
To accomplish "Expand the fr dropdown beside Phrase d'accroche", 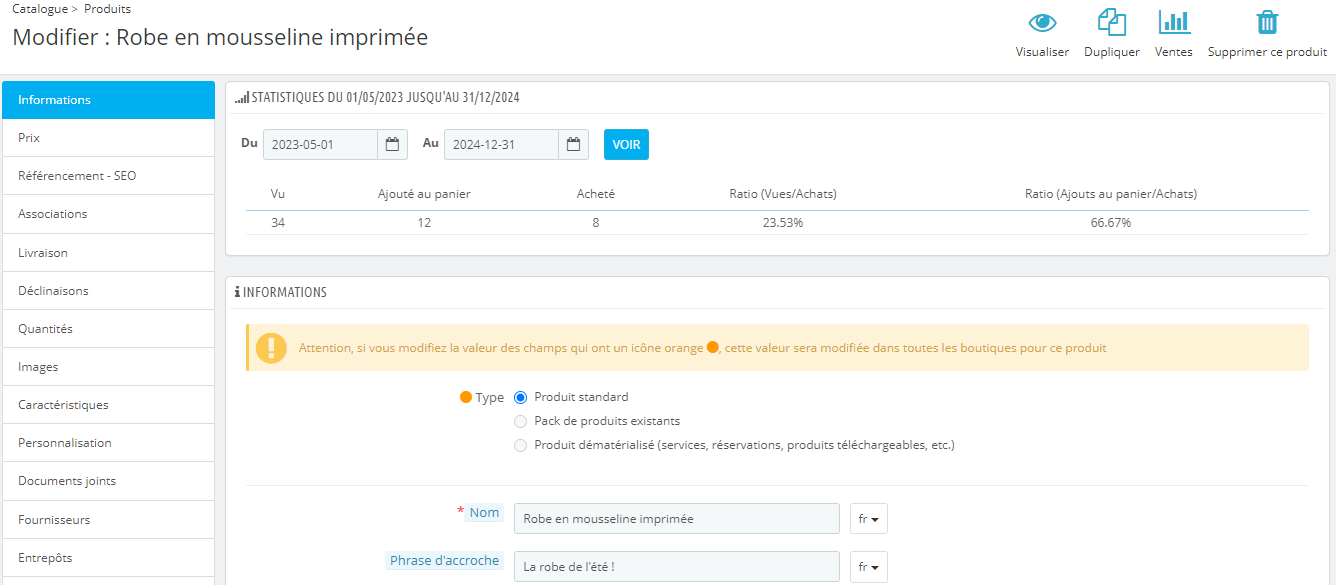I will [x=868, y=567].
